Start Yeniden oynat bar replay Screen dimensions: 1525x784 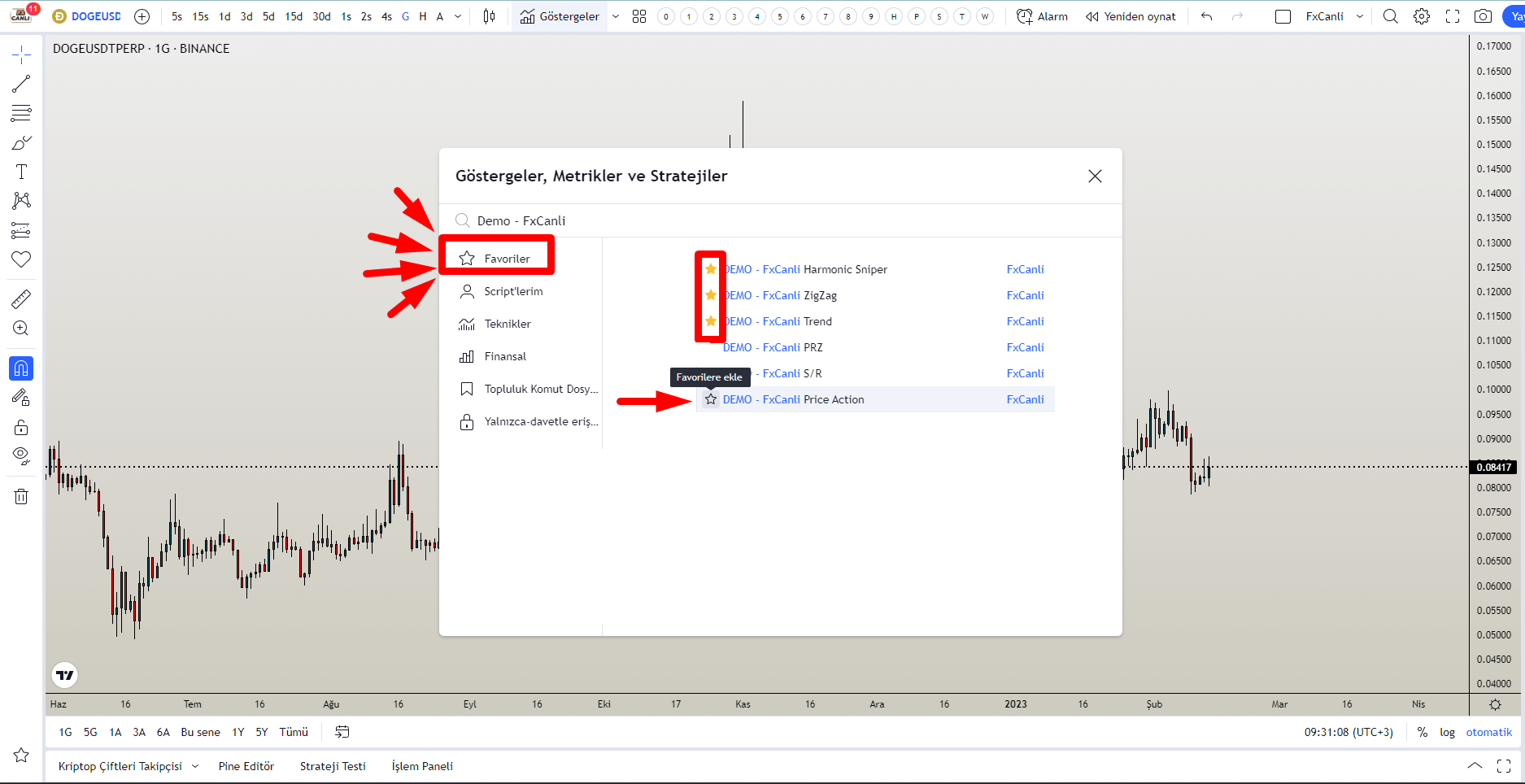pos(1131,16)
